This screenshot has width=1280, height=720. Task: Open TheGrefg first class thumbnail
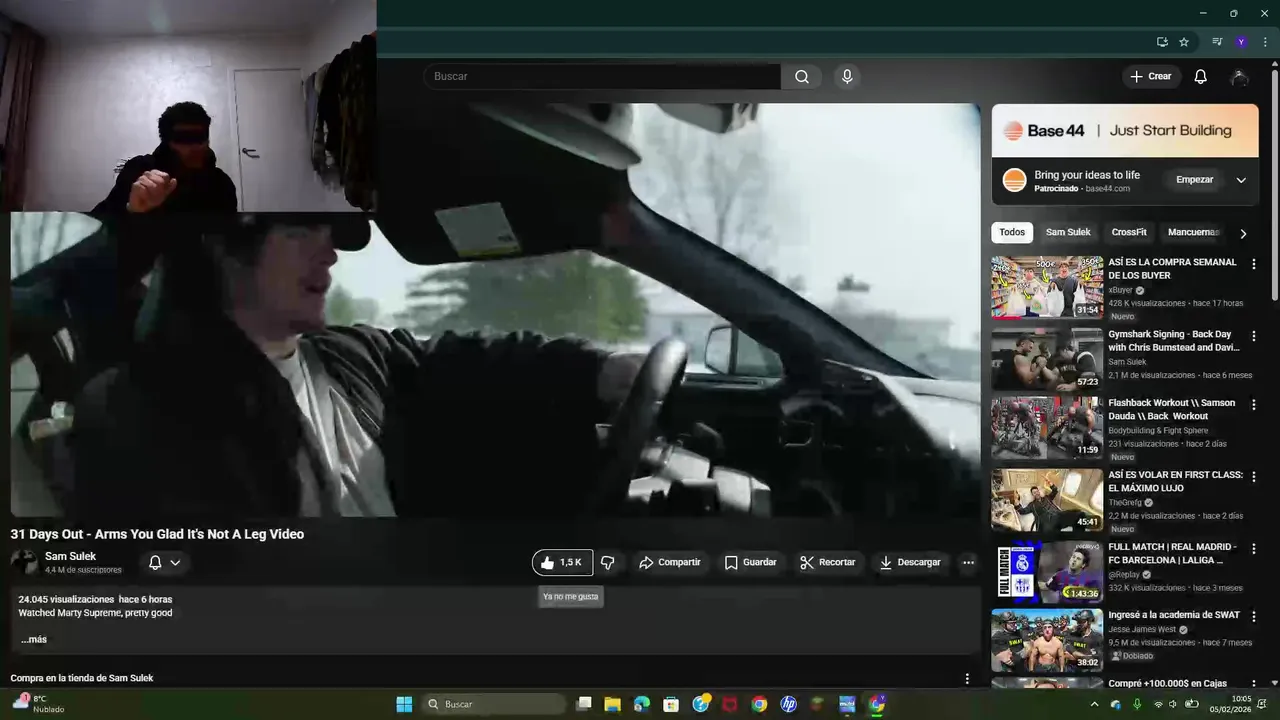tap(1047, 500)
